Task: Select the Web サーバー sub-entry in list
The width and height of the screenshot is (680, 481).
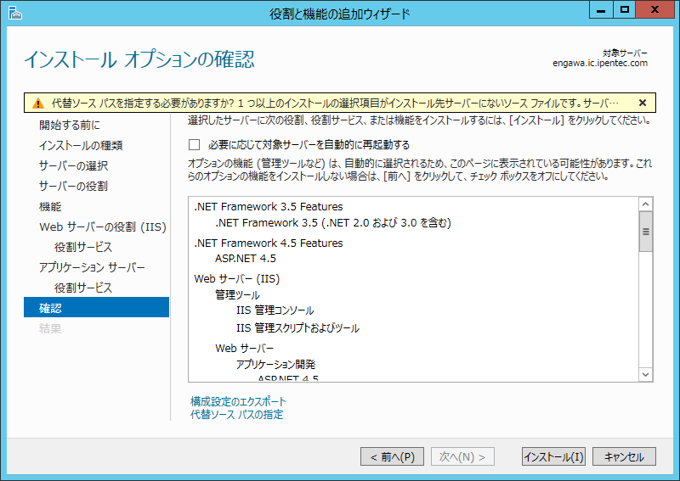Action: tap(245, 348)
